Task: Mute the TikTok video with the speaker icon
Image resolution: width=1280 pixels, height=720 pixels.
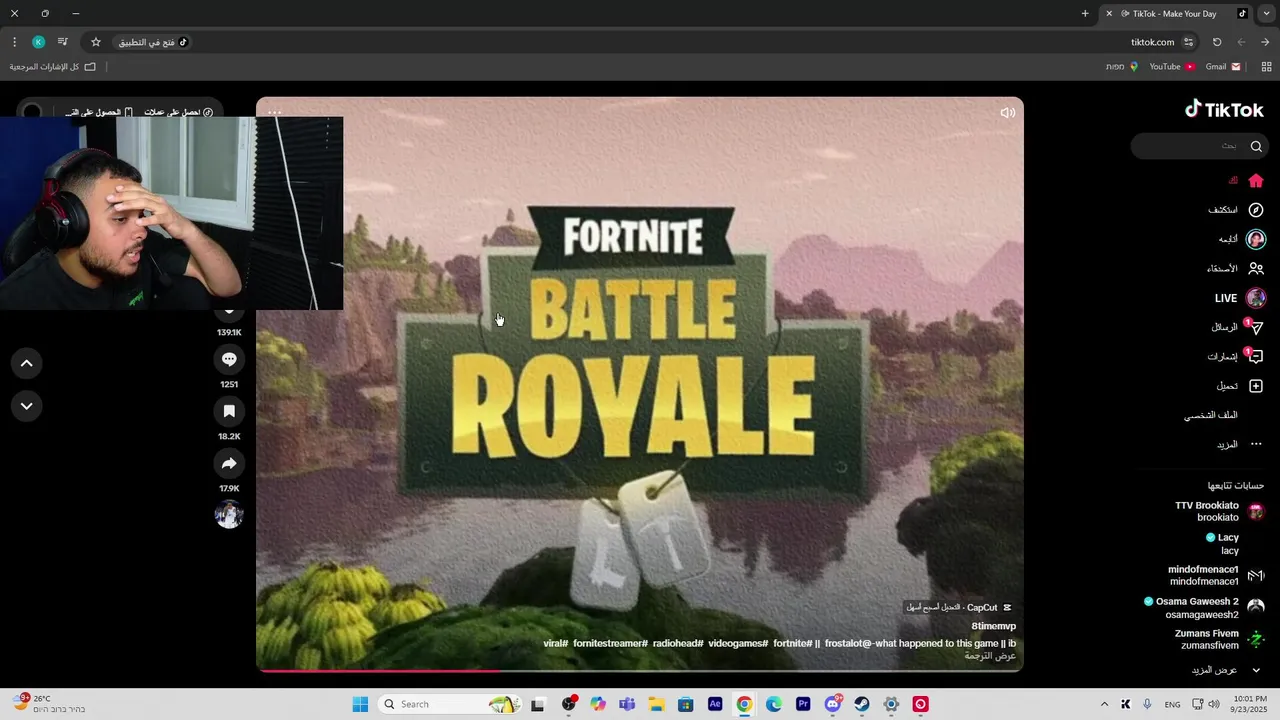Action: (1007, 112)
